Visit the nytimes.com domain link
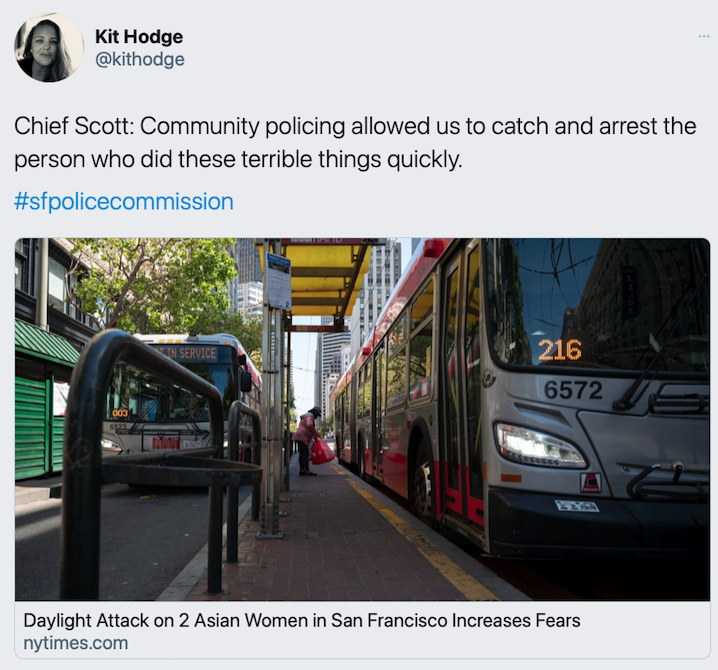The width and height of the screenshot is (718, 670). click(76, 643)
